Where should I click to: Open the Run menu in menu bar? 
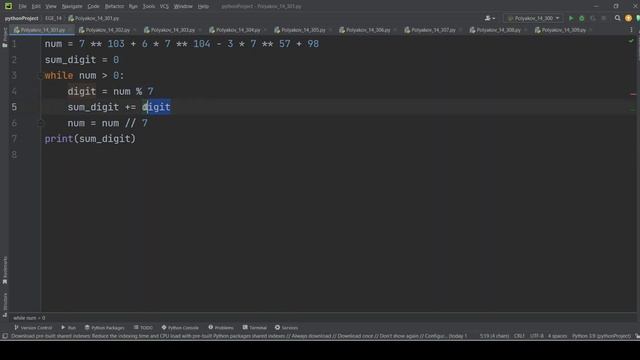133,6
